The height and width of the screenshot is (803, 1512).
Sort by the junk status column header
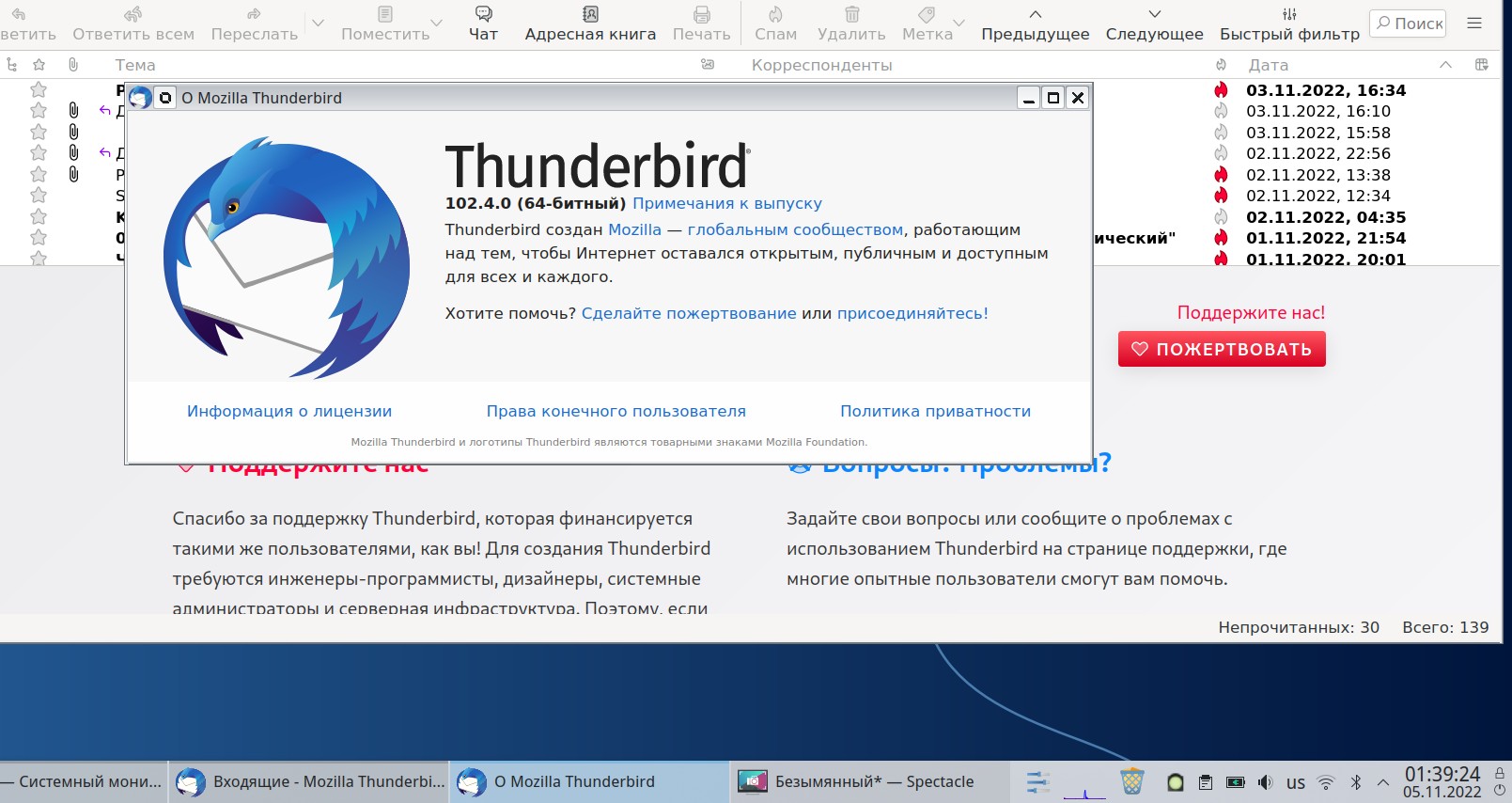1221,65
